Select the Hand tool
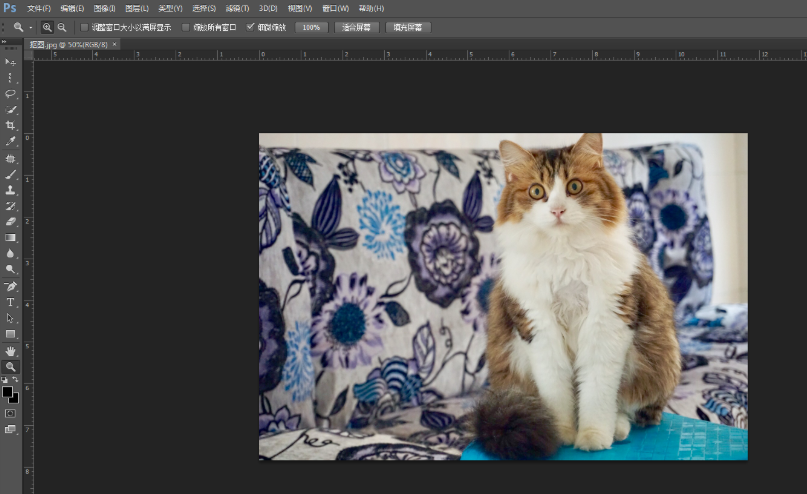 pos(11,351)
